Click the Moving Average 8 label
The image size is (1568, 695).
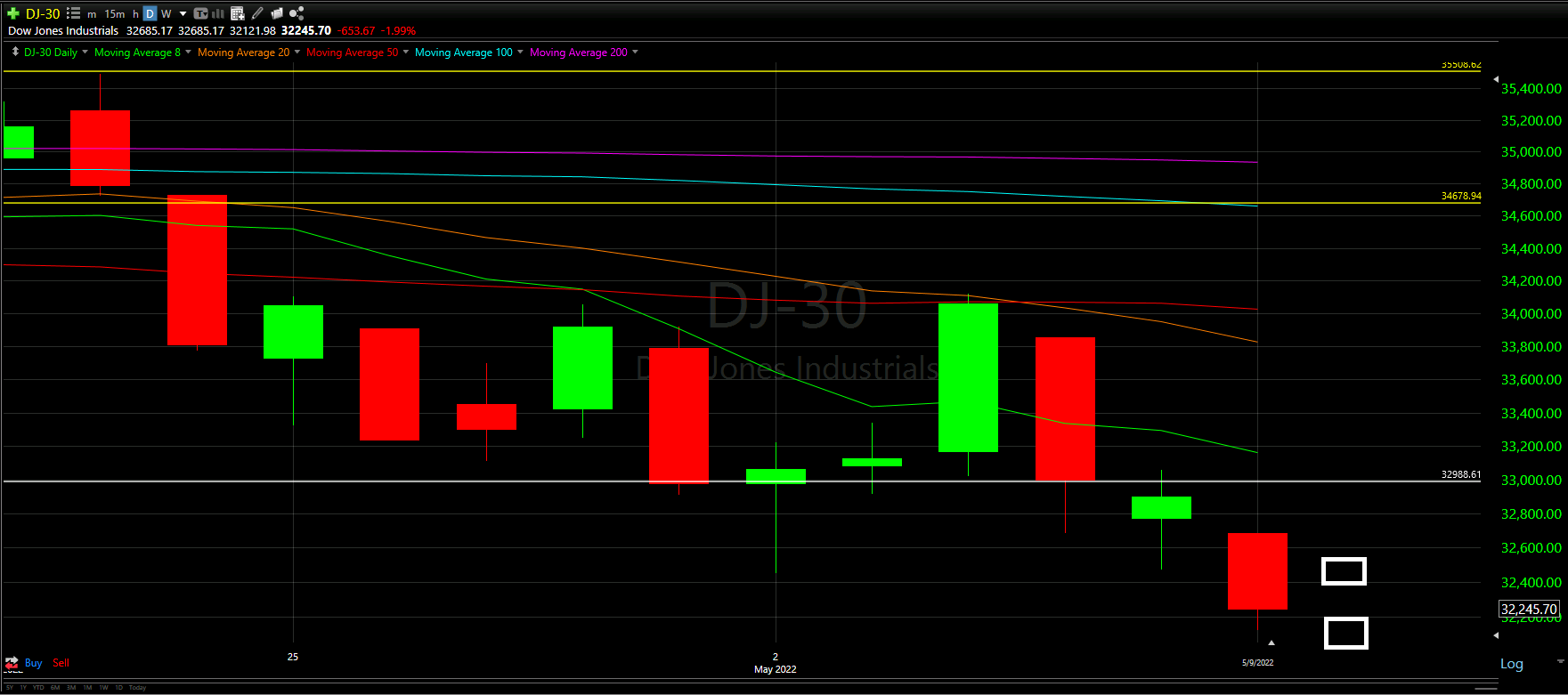click(137, 53)
